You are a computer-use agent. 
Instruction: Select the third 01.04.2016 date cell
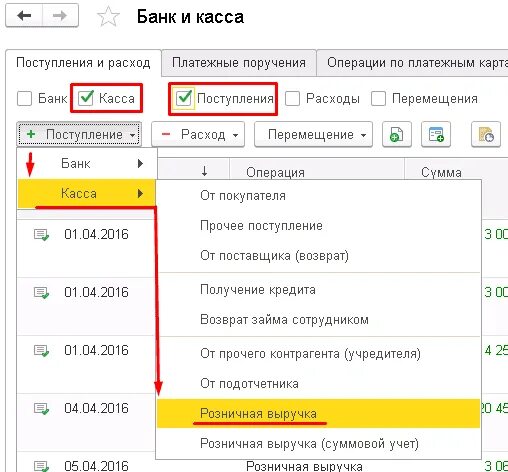point(96,351)
